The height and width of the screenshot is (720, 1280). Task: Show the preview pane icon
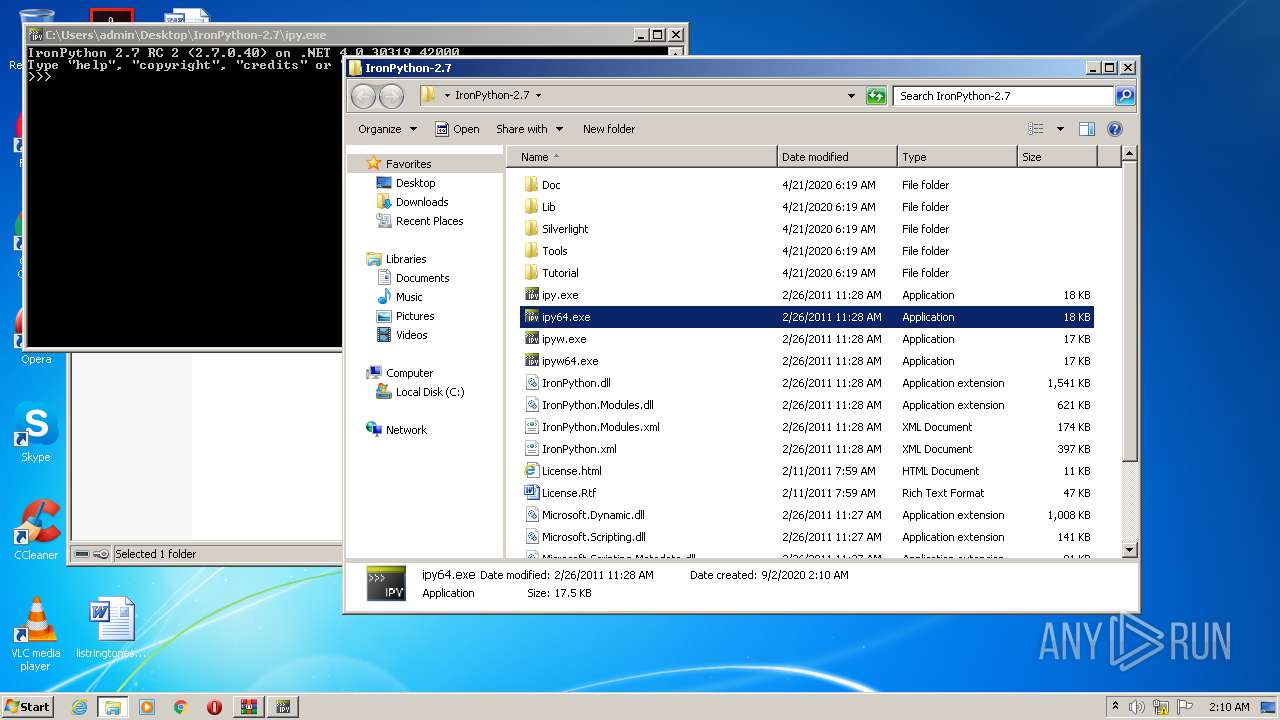pyautogui.click(x=1087, y=129)
